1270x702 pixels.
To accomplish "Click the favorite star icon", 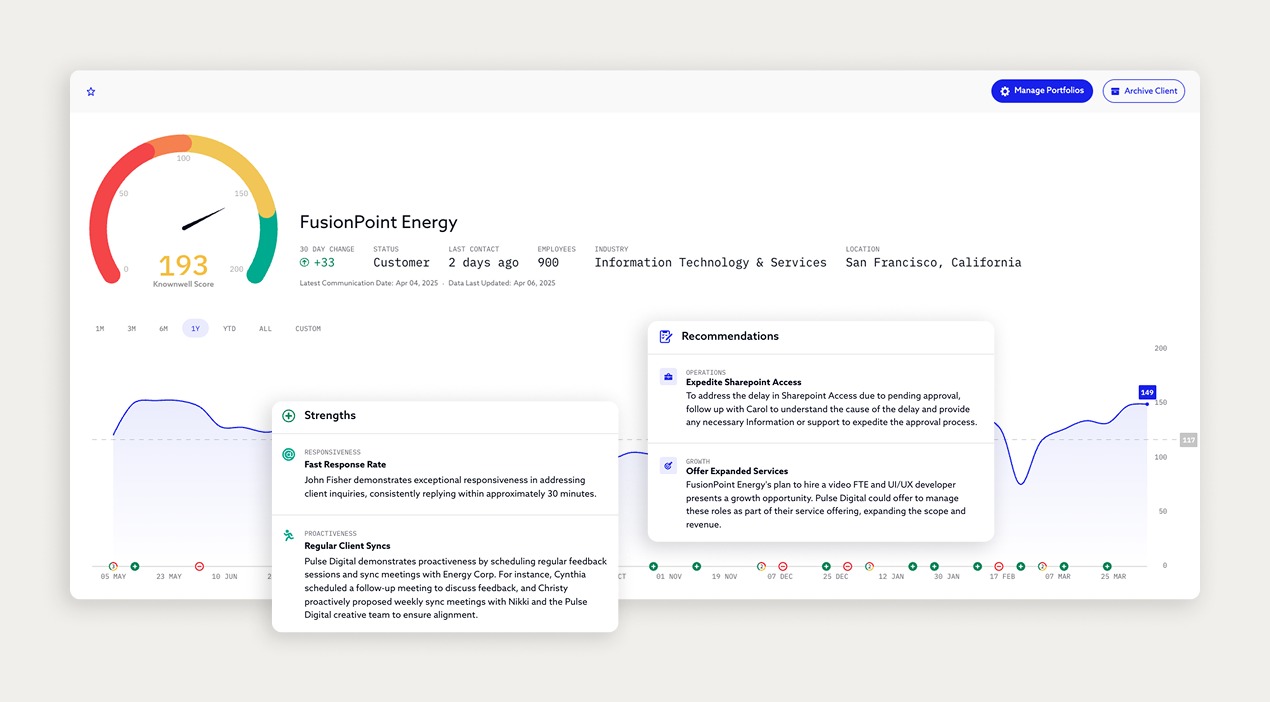I will [x=91, y=92].
